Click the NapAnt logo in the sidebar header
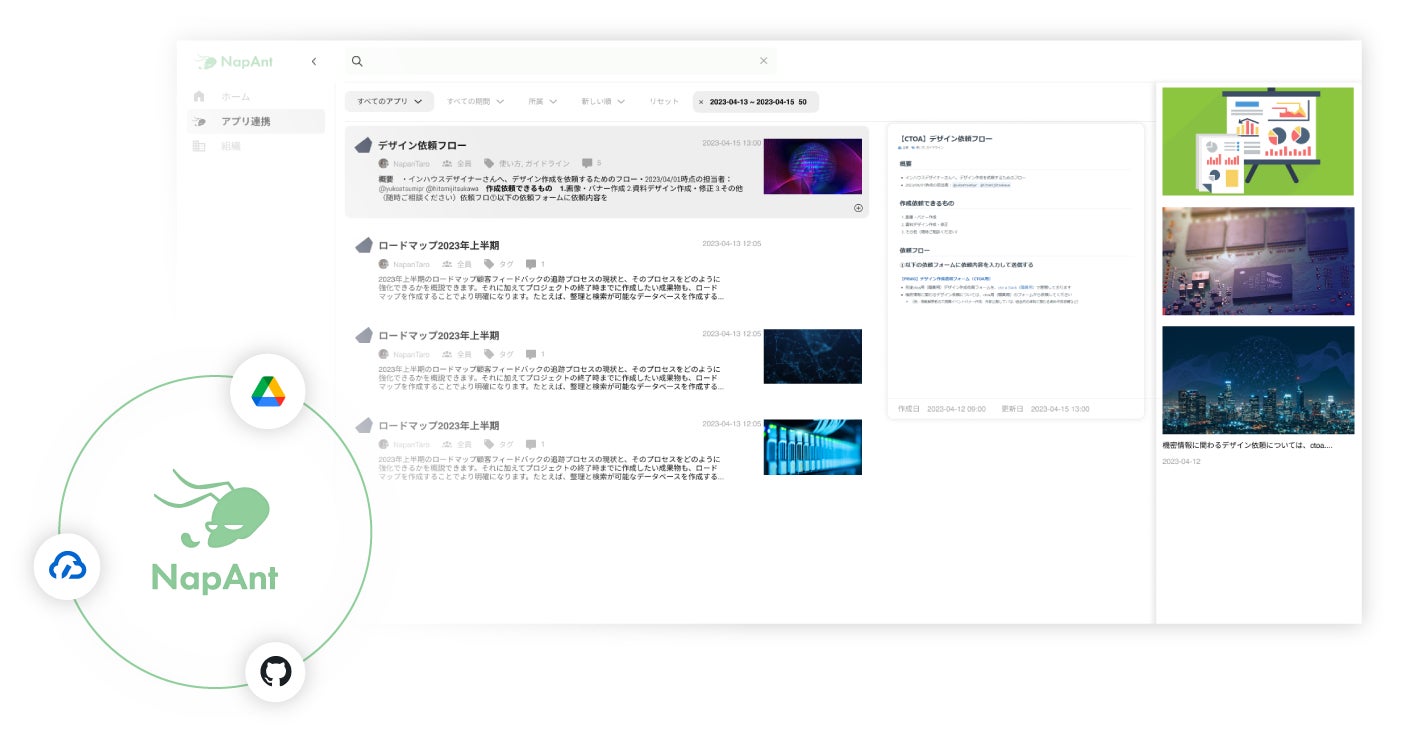 [x=235, y=62]
